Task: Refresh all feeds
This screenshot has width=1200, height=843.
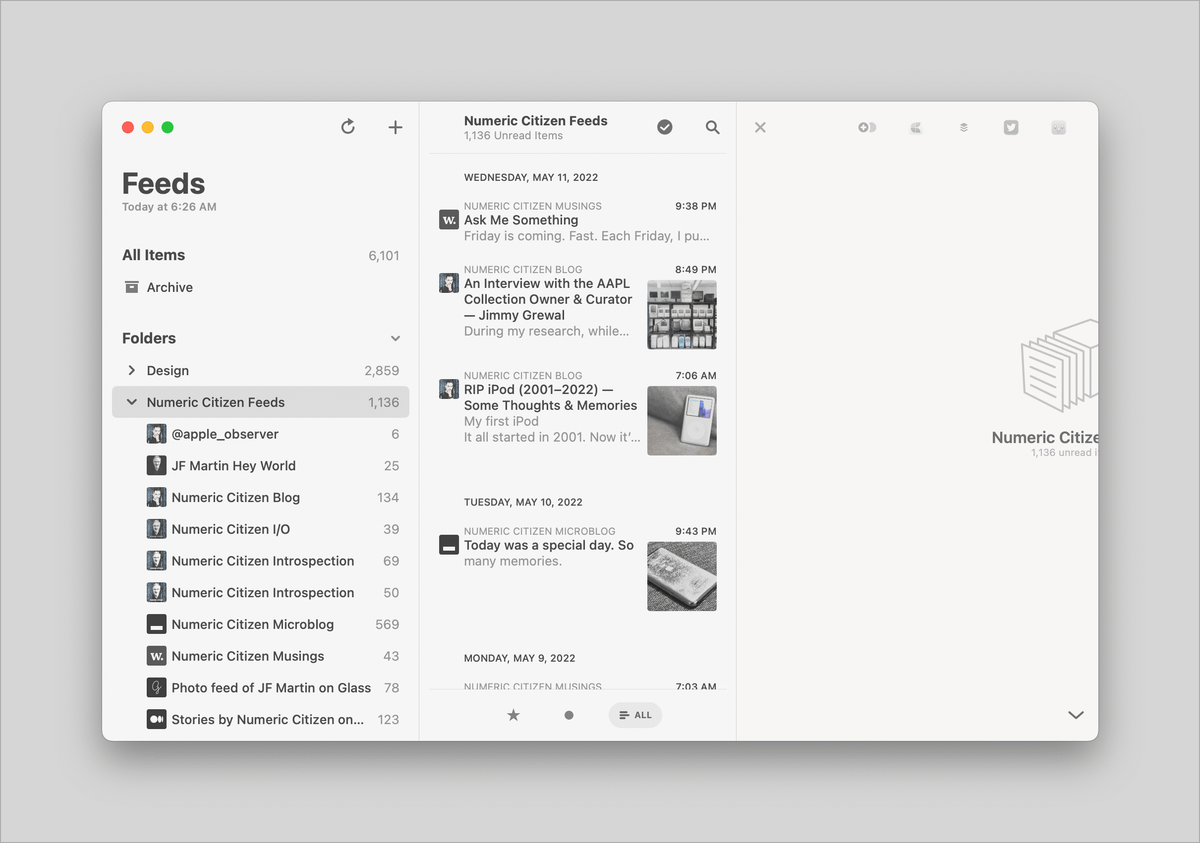Action: 347,127
